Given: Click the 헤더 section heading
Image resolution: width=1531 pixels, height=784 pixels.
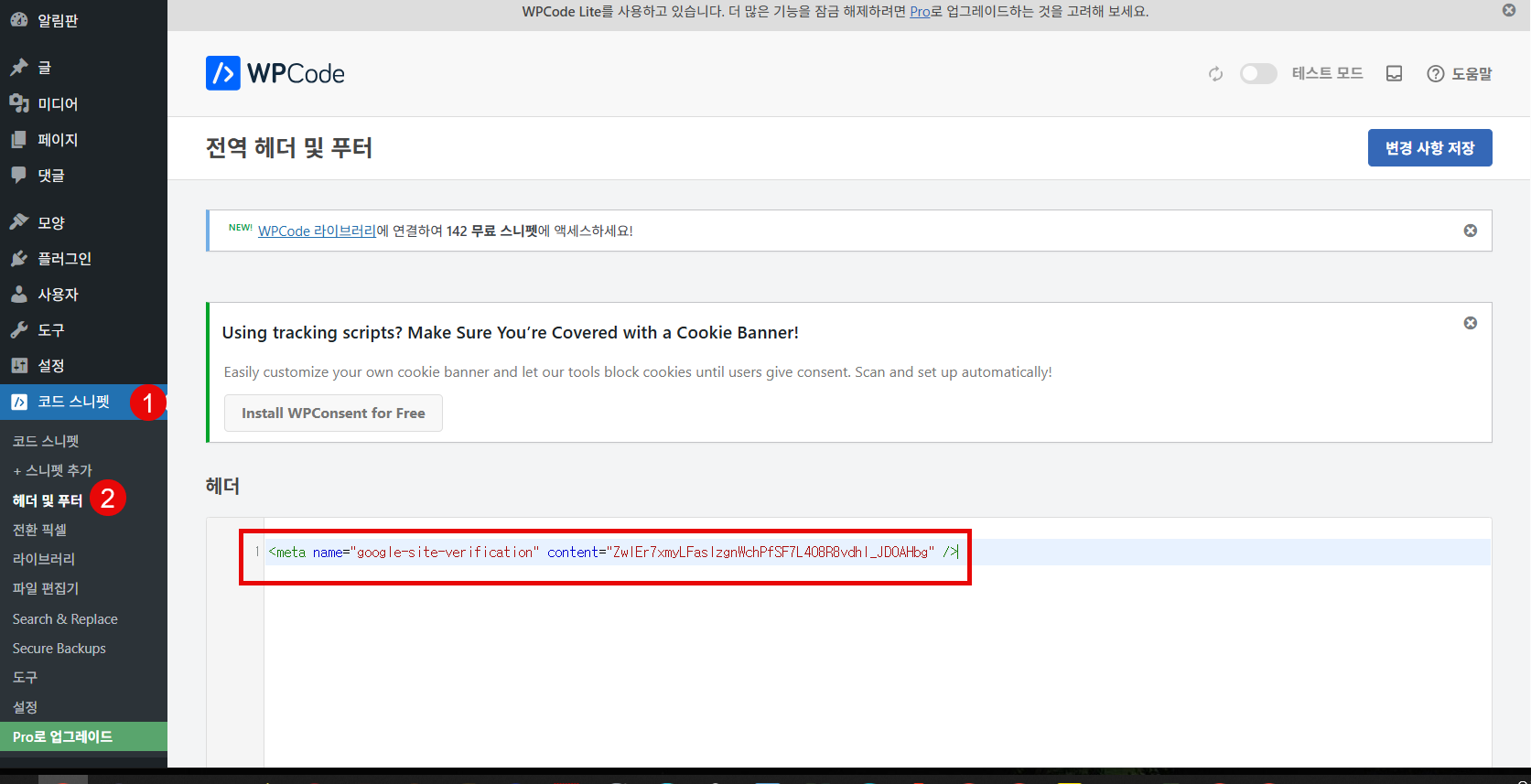Looking at the screenshot, I should coord(222,486).
